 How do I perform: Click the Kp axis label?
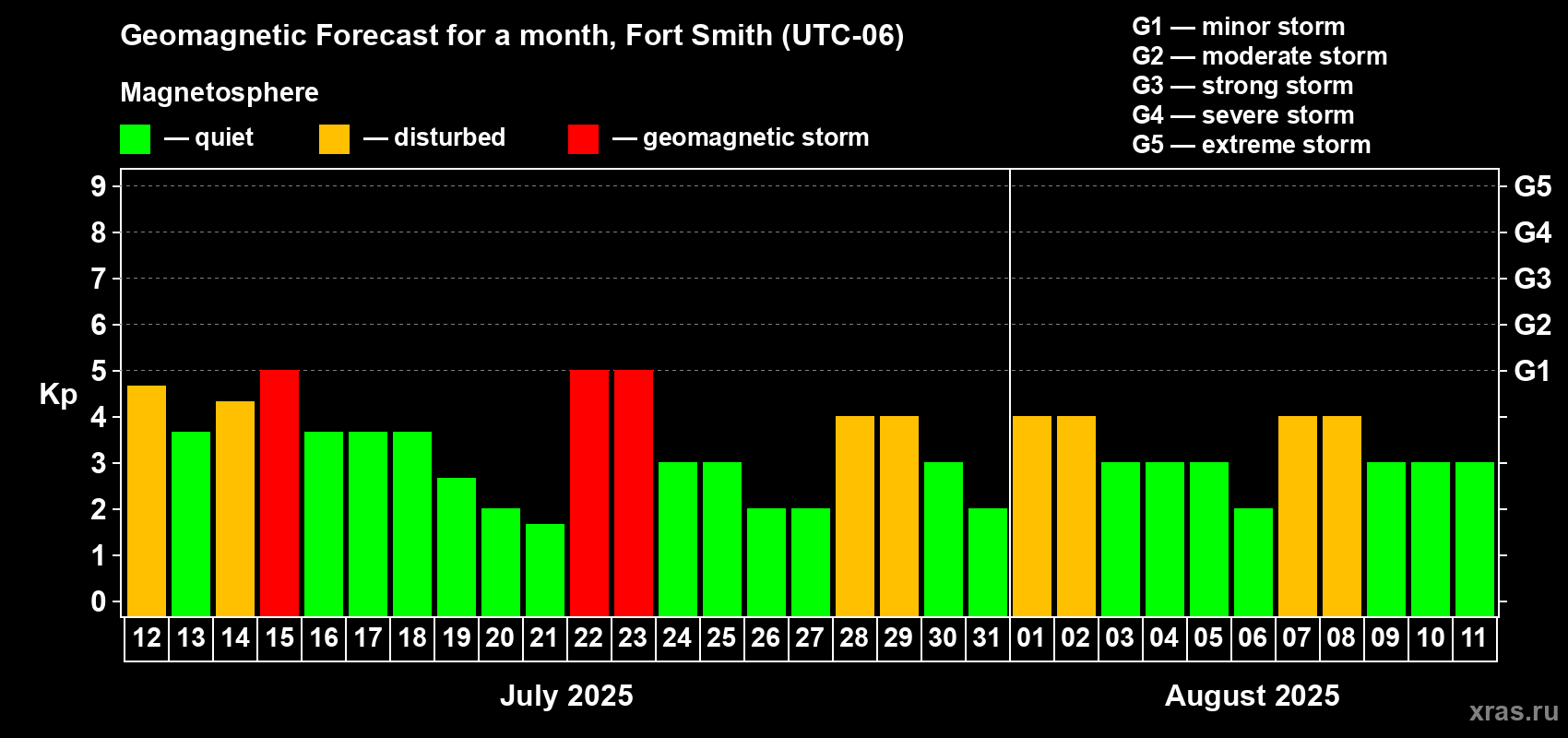coord(58,395)
